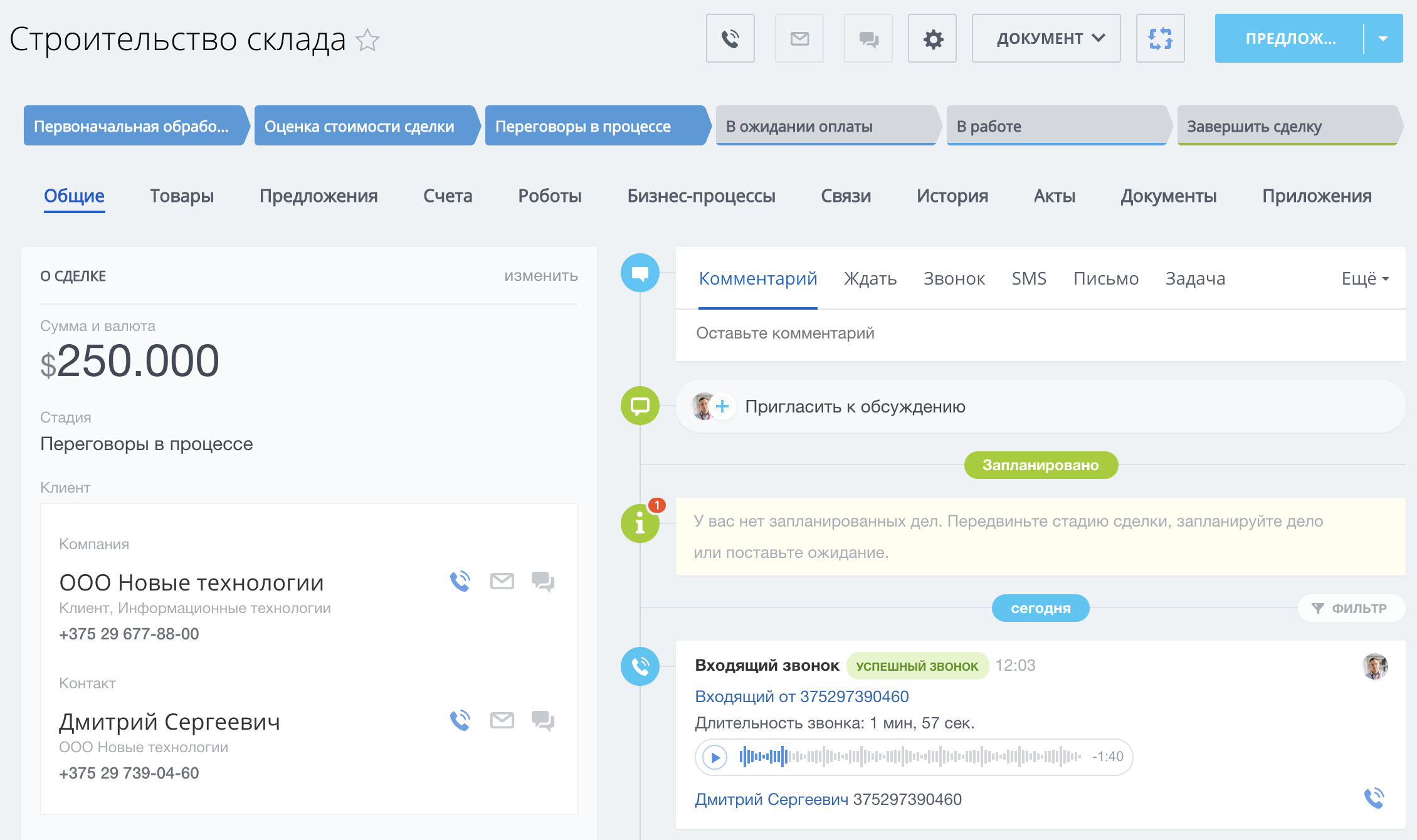Click add participant plus icon in discussion

[x=722, y=407]
